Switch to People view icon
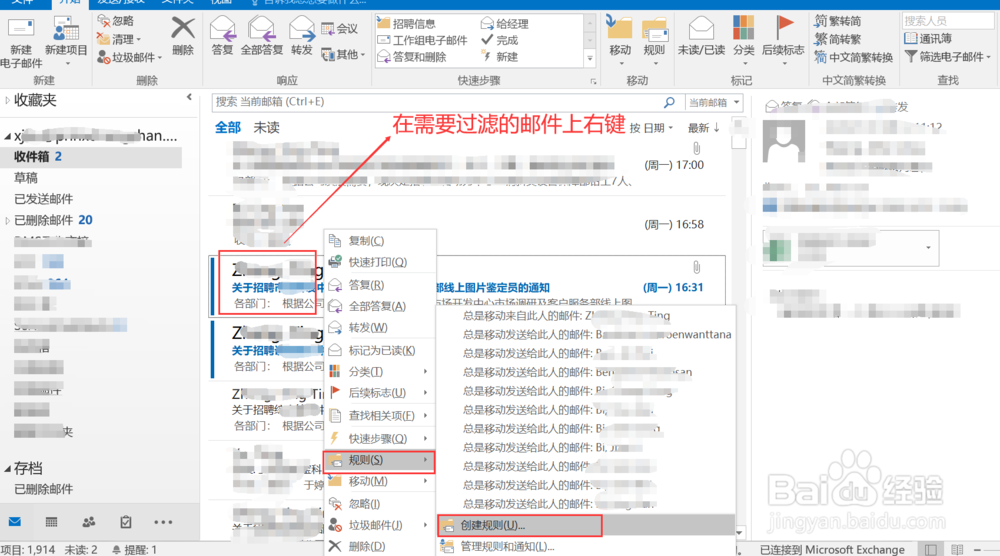The height and width of the screenshot is (556, 1000). [x=89, y=522]
